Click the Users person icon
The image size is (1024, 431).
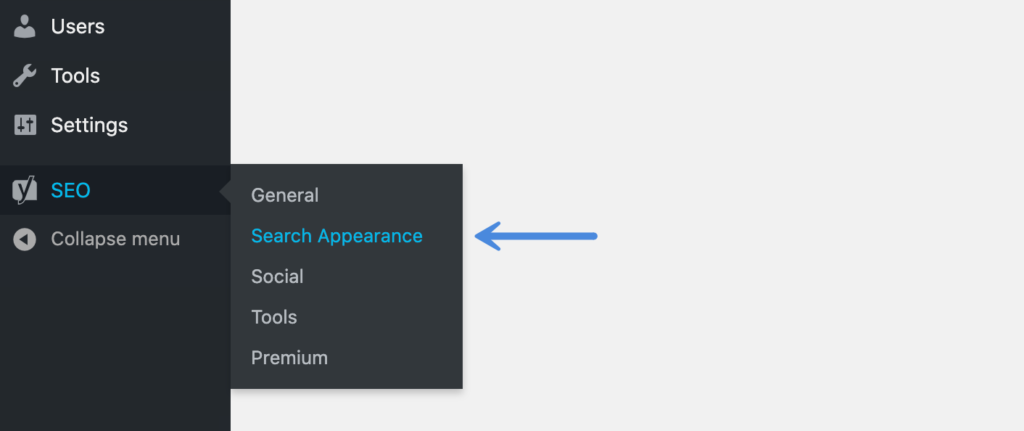click(25, 27)
